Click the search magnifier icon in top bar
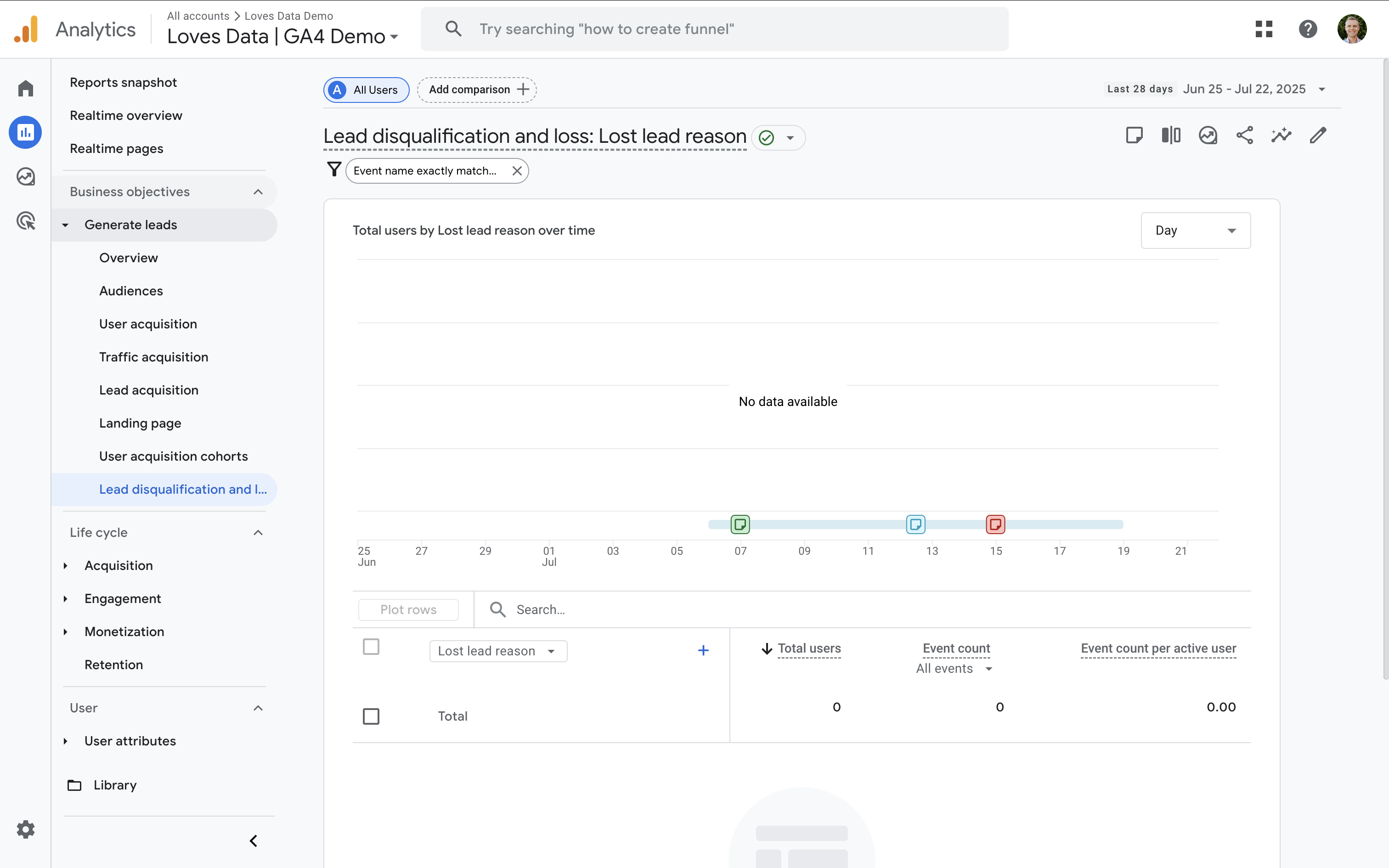1389x868 pixels. 453,28
